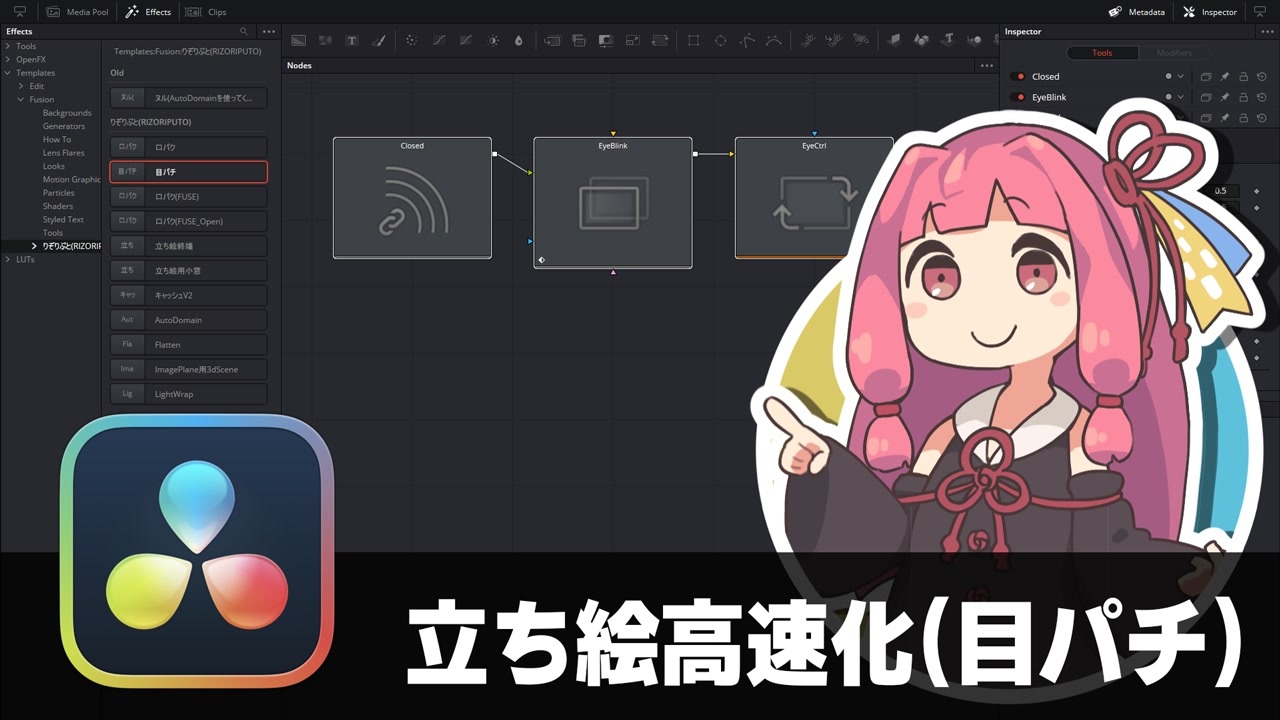
Task: Open the Media Pool panel tab
Action: point(78,12)
